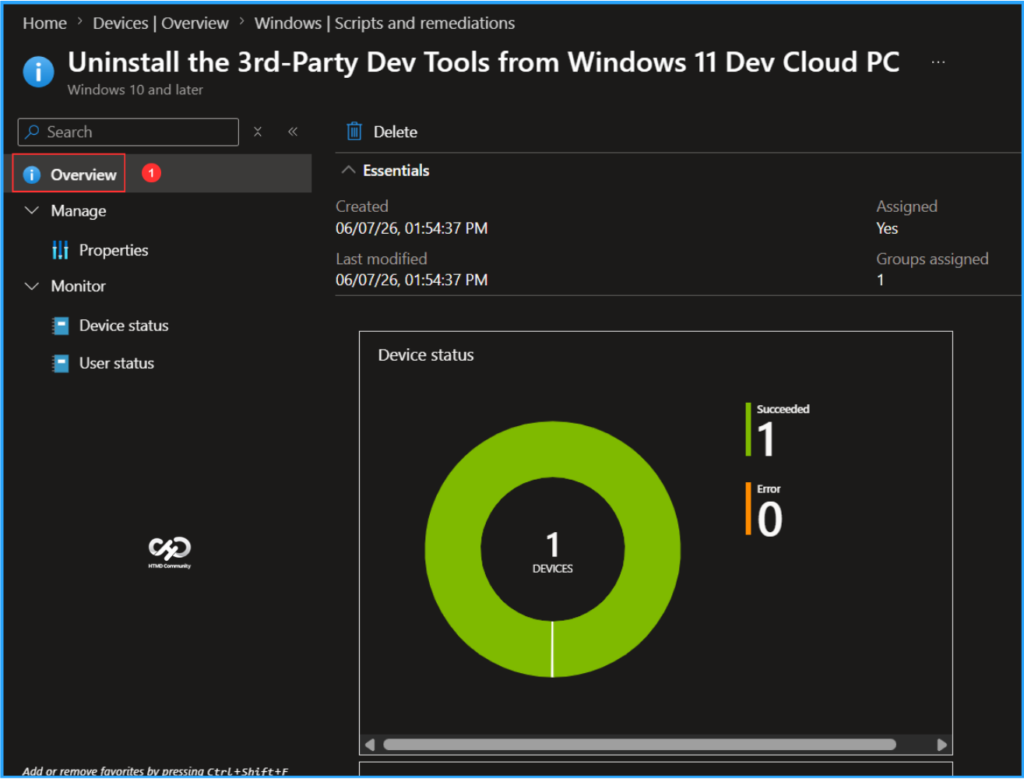Image resolution: width=1024 pixels, height=779 pixels.
Task: Click the Overview info icon
Action: point(31,174)
